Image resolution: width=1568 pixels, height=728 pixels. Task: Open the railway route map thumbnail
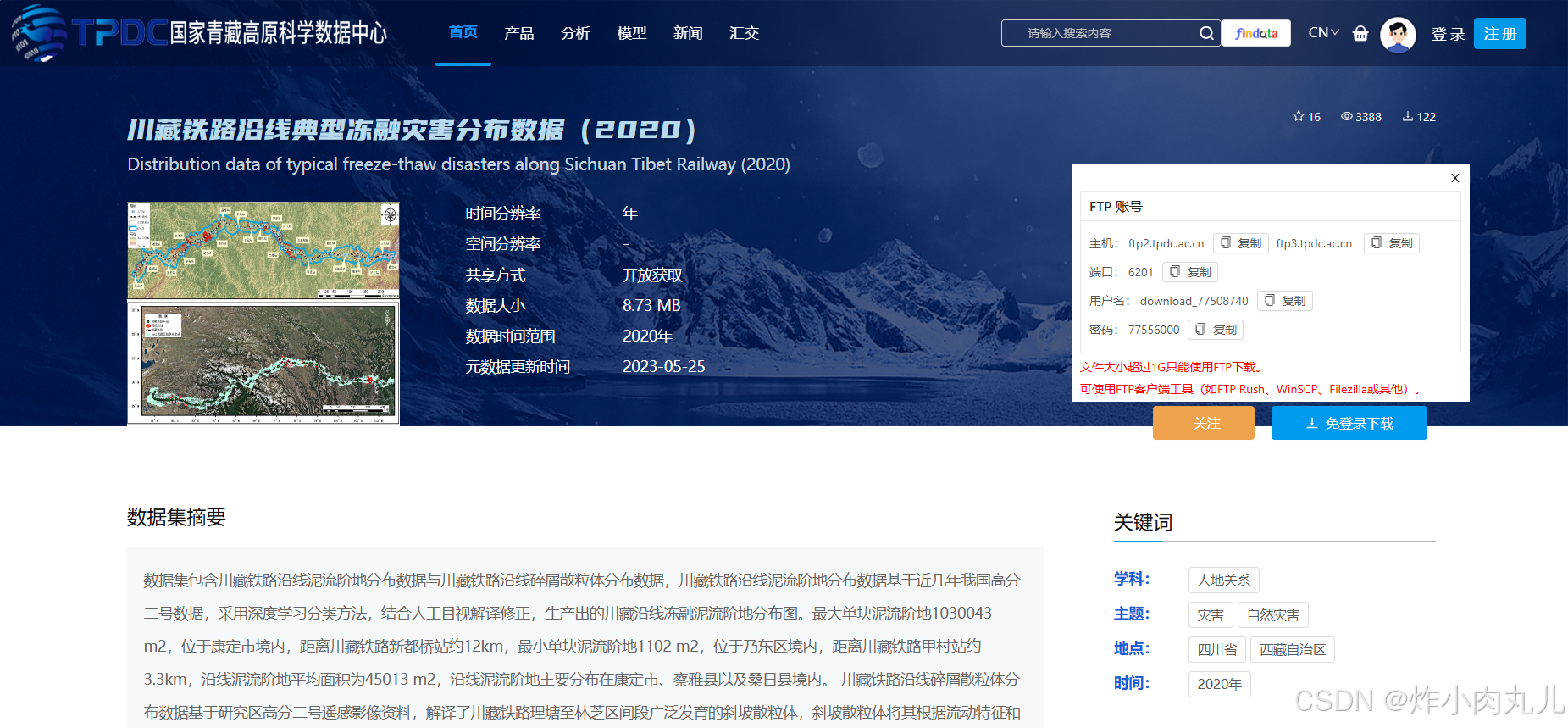click(x=263, y=250)
